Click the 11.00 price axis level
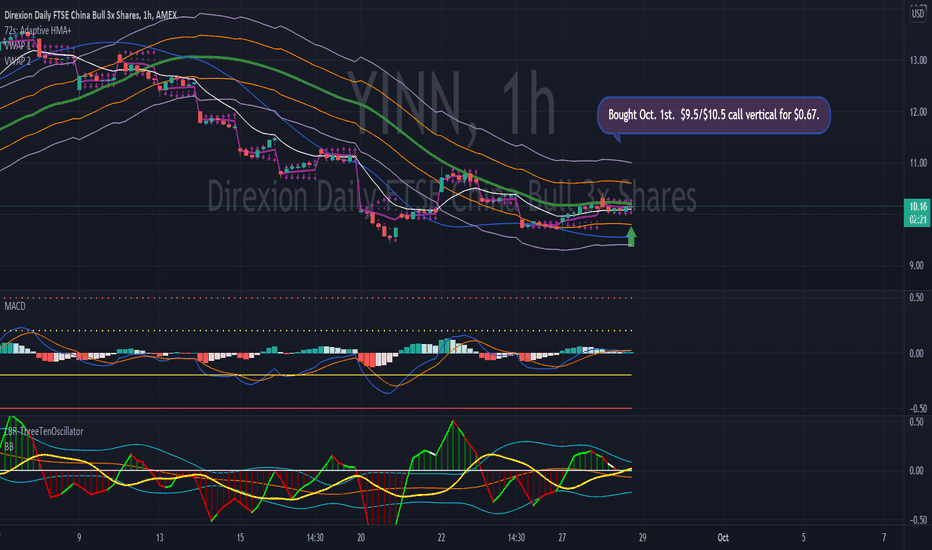 click(918, 163)
